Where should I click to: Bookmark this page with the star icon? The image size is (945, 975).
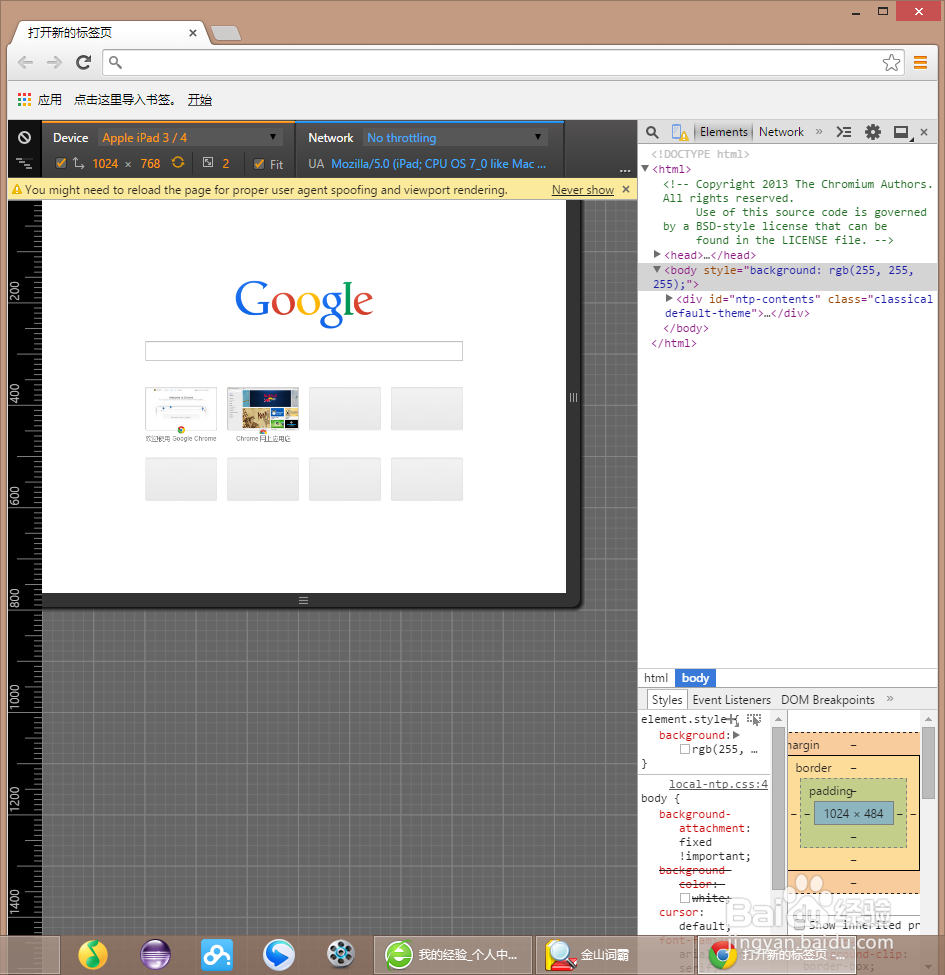click(891, 62)
